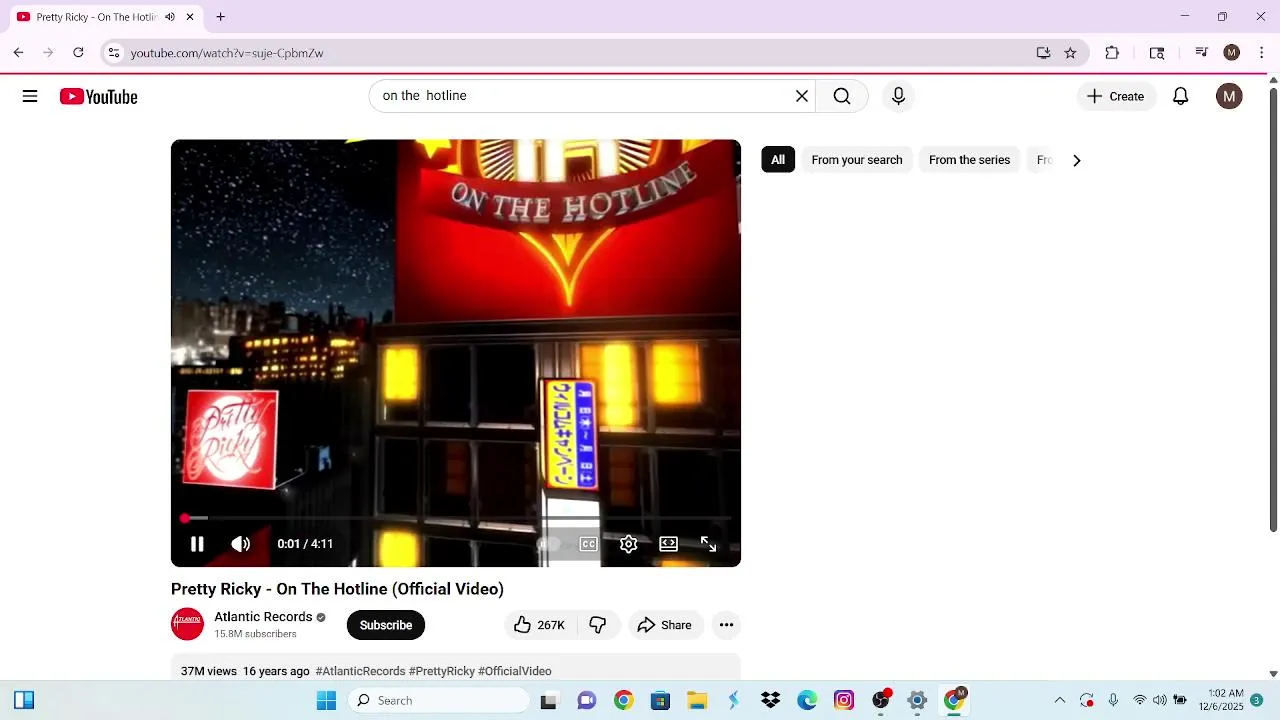This screenshot has width=1280, height=720.
Task: Switch to theater mode
Action: click(x=668, y=544)
